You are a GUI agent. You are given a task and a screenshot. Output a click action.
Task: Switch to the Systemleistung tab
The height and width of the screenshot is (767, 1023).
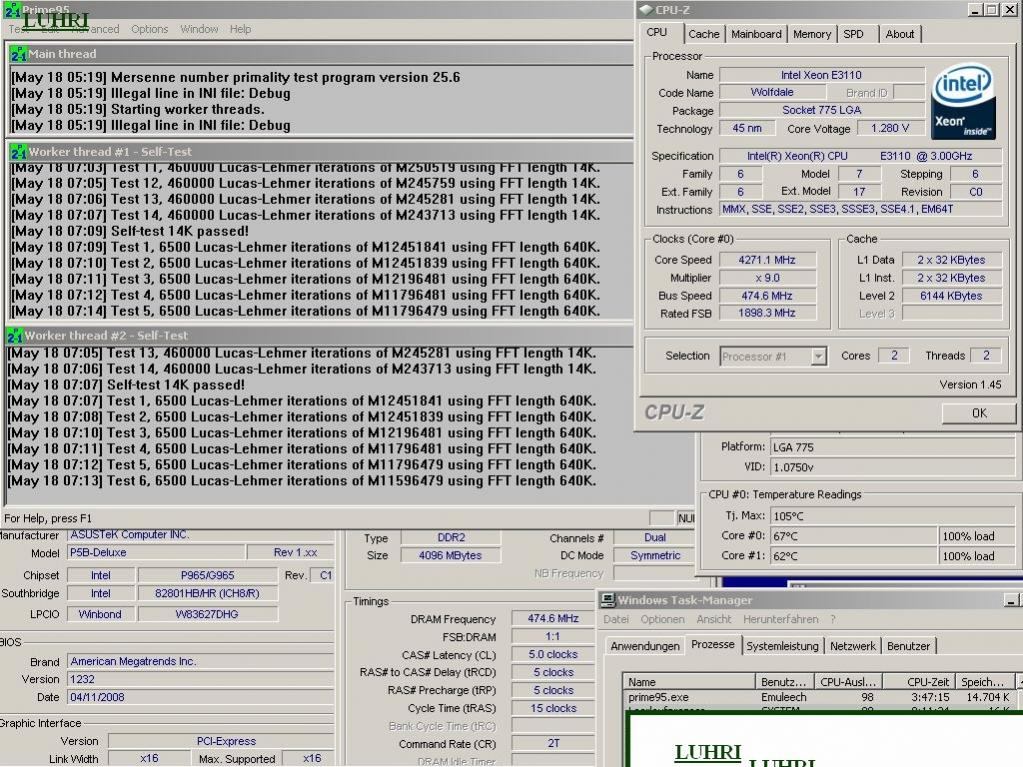pos(782,646)
